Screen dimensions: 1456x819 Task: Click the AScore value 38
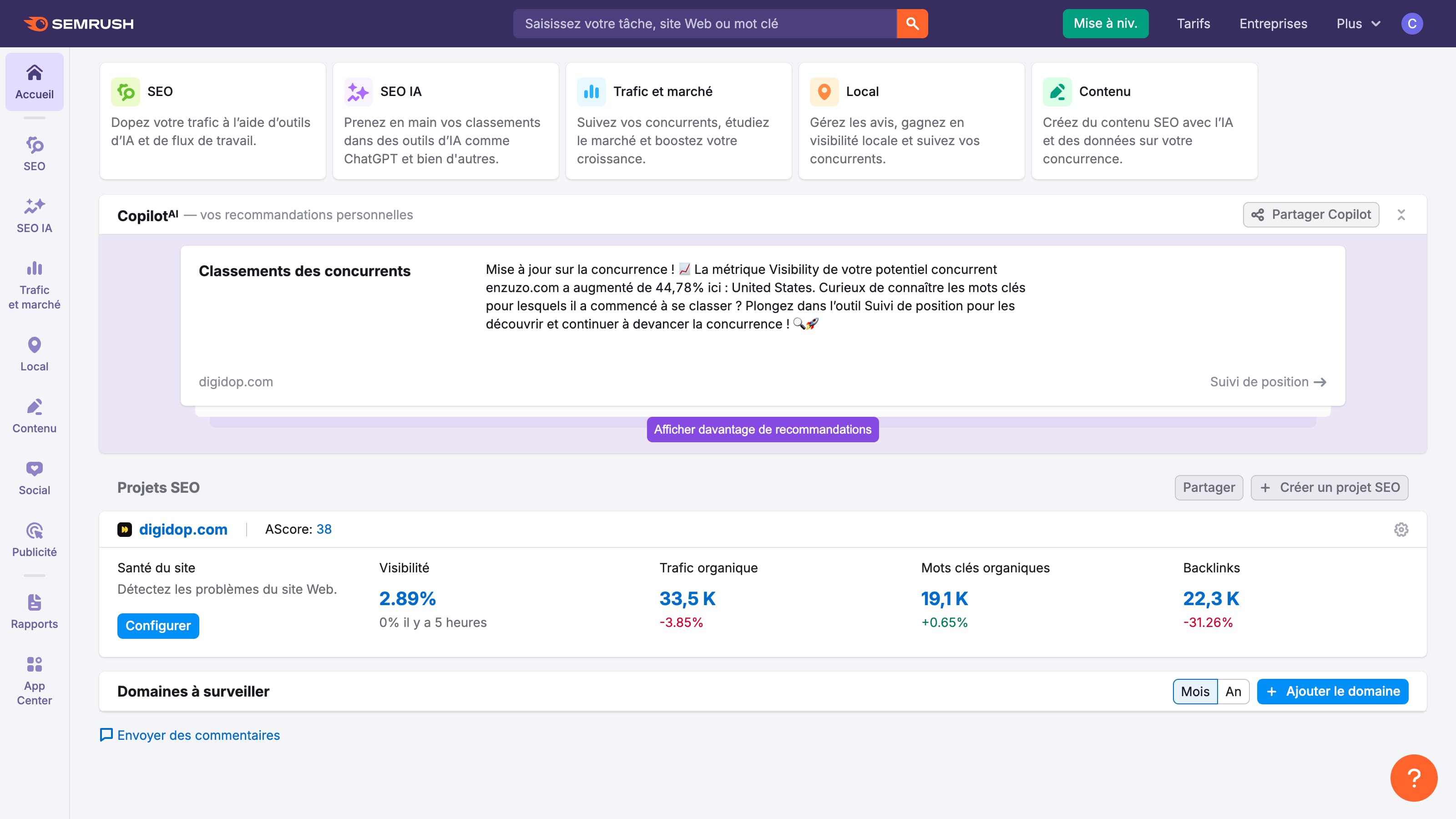[324, 530]
